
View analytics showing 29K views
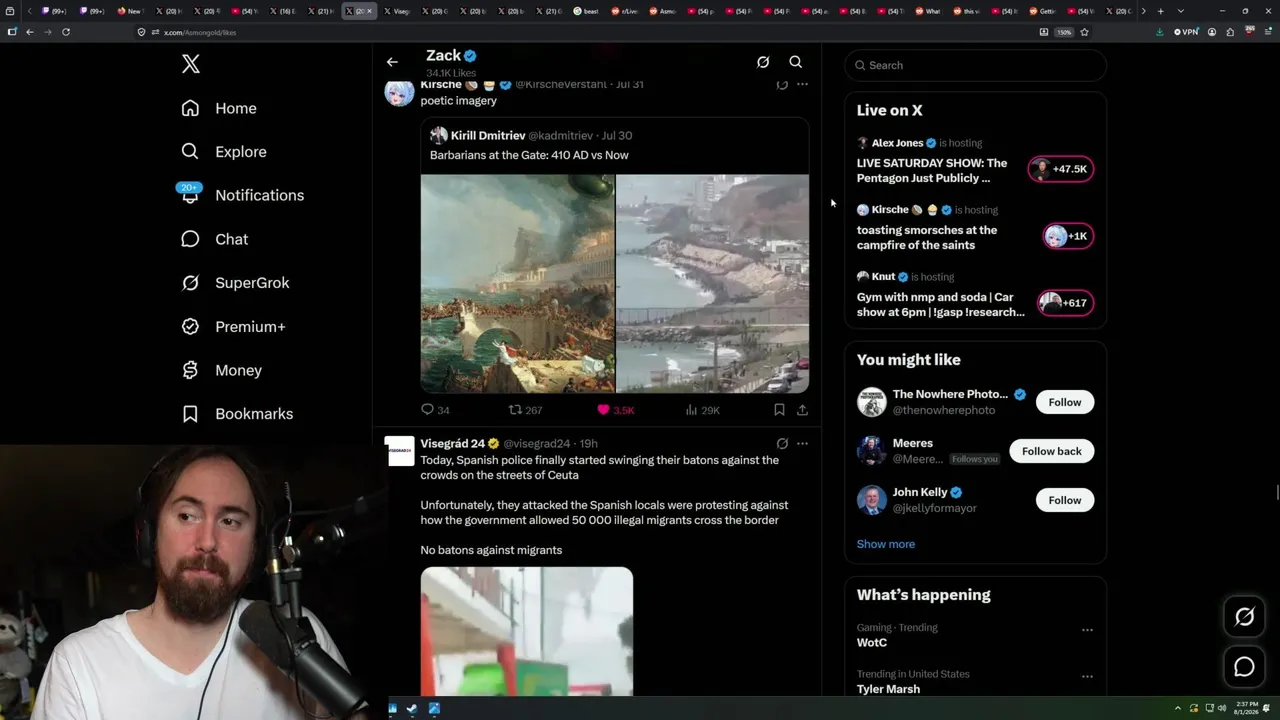pyautogui.click(x=702, y=410)
